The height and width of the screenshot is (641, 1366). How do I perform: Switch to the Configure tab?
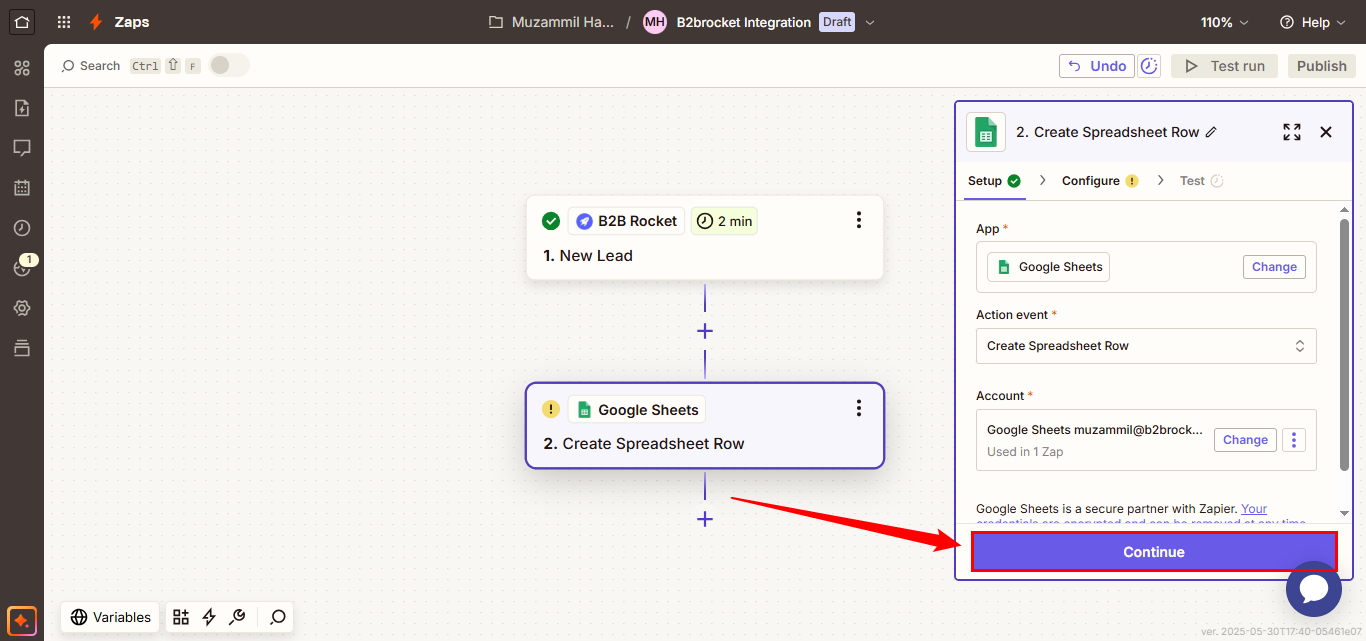[x=1091, y=181]
